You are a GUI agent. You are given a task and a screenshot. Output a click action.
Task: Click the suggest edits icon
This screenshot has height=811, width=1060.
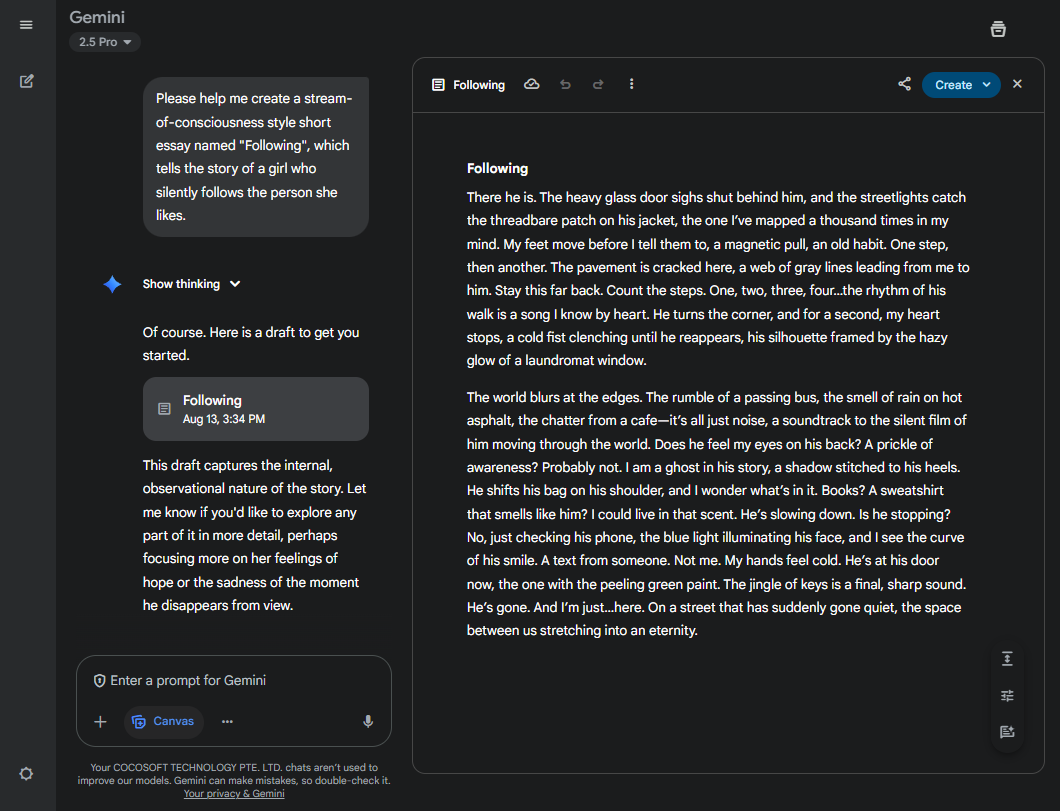(x=1007, y=732)
